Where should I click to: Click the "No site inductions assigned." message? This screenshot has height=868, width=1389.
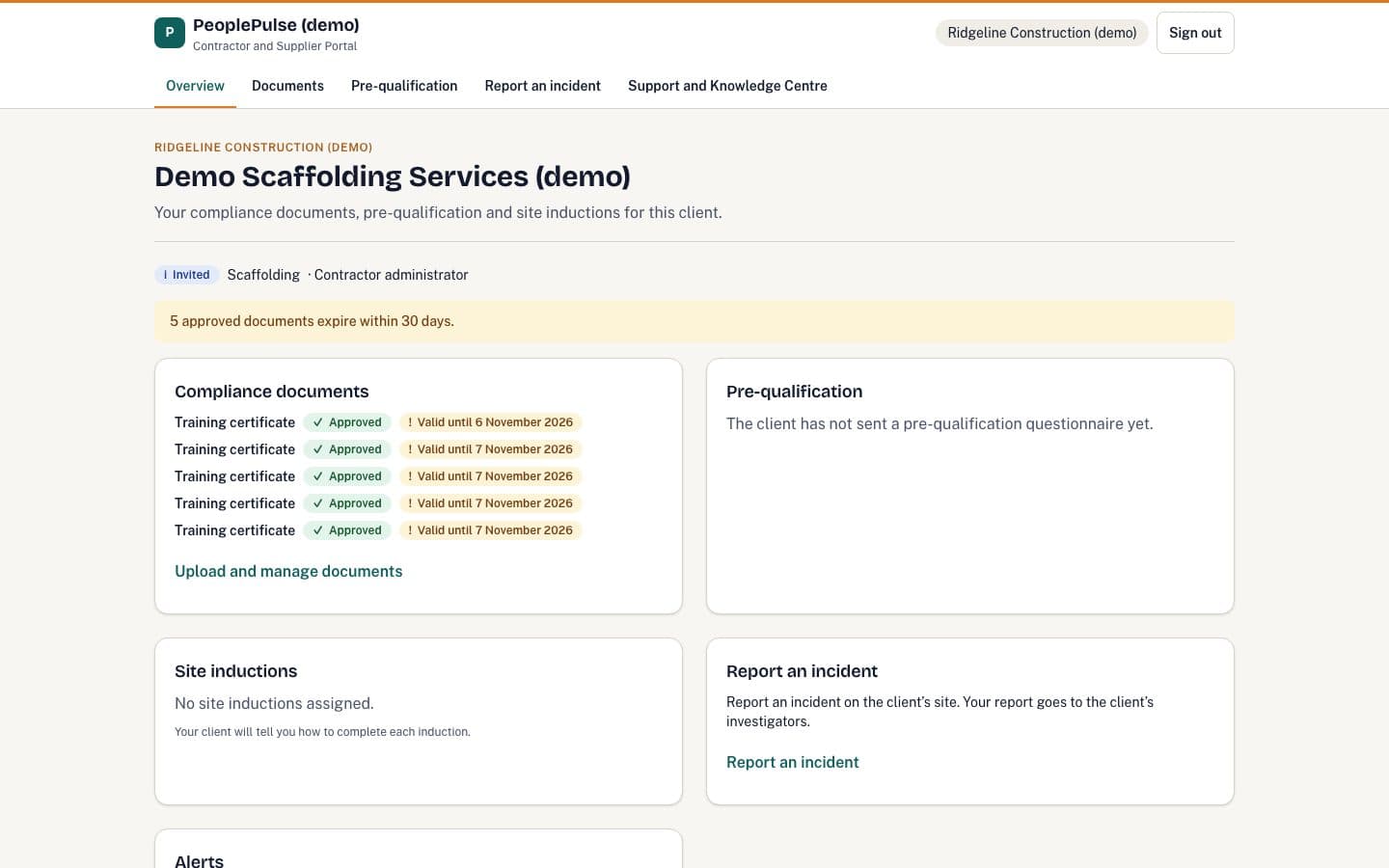click(x=274, y=704)
